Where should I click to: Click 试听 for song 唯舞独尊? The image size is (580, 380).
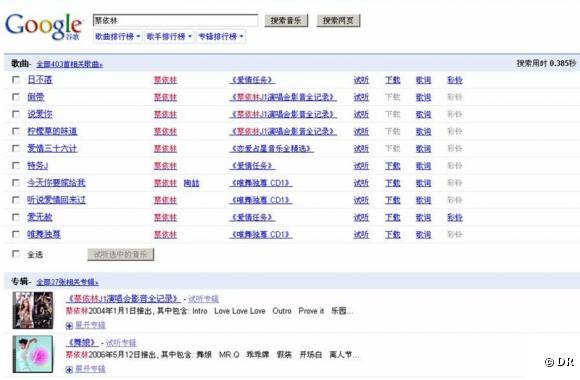pos(361,235)
